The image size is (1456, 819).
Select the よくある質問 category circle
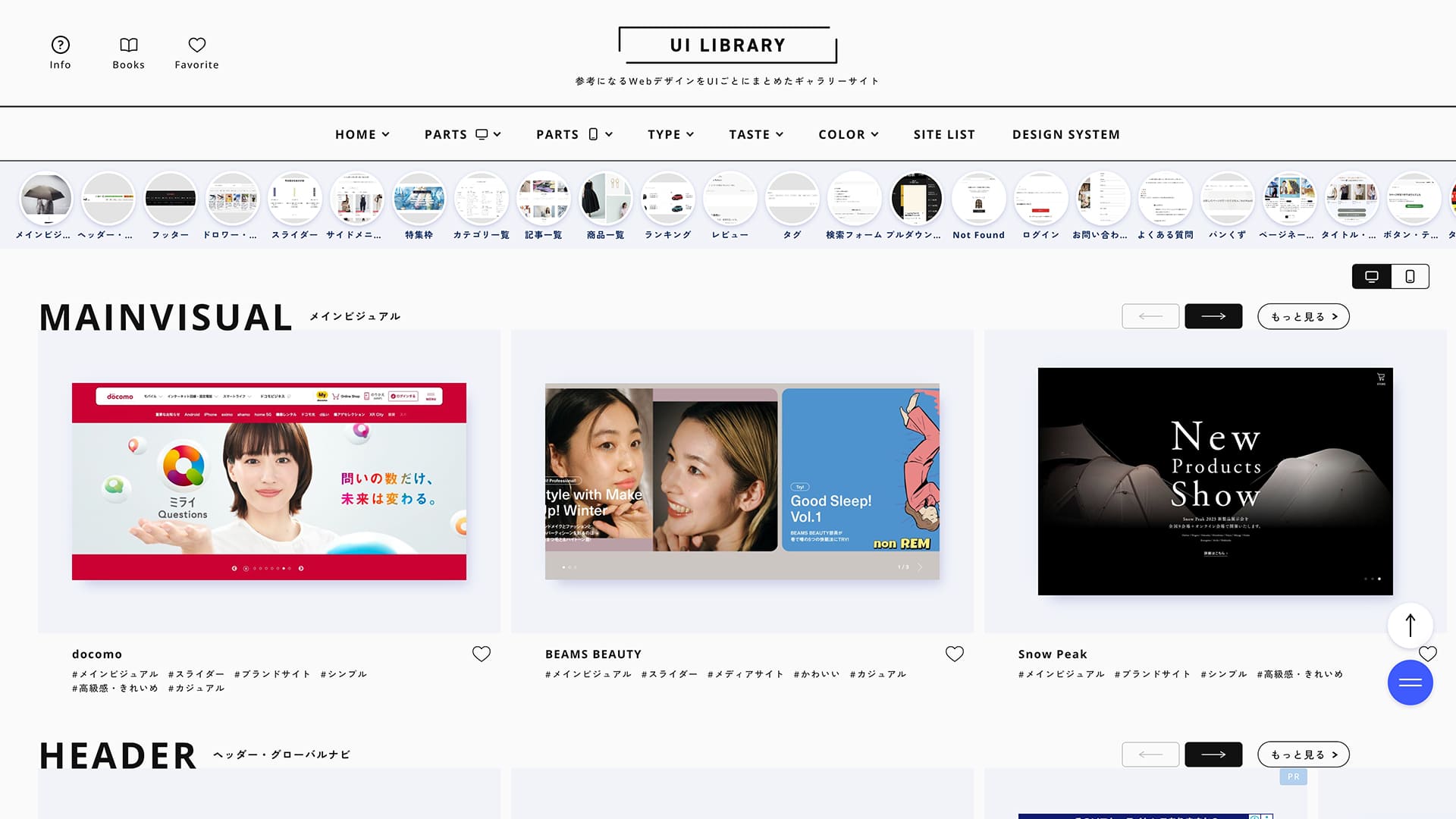point(1166,199)
